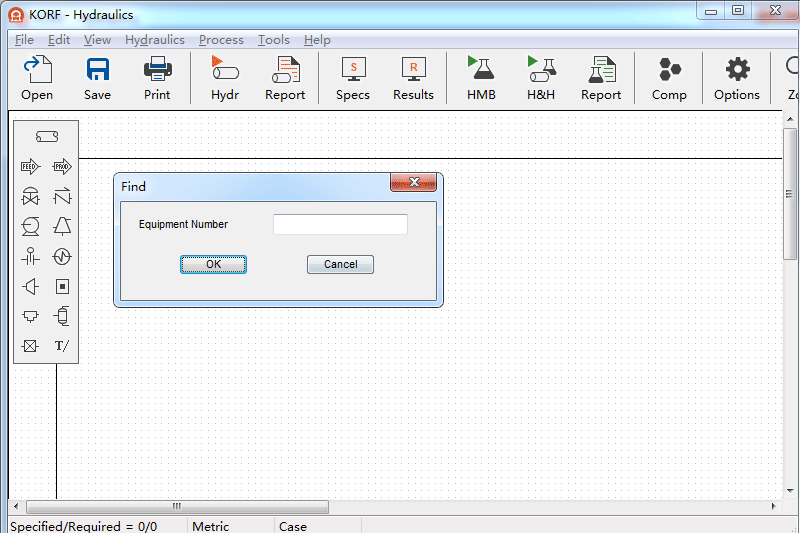Open the Tools menu
The image size is (800, 533).
pos(274,40)
